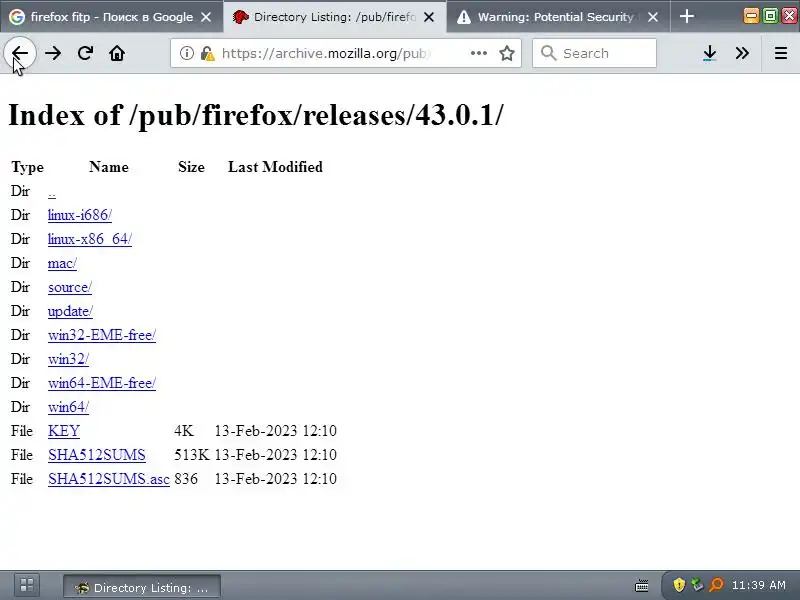Switch to the Warning: Potential Security tab
800x600 pixels.
pyautogui.click(x=558, y=17)
